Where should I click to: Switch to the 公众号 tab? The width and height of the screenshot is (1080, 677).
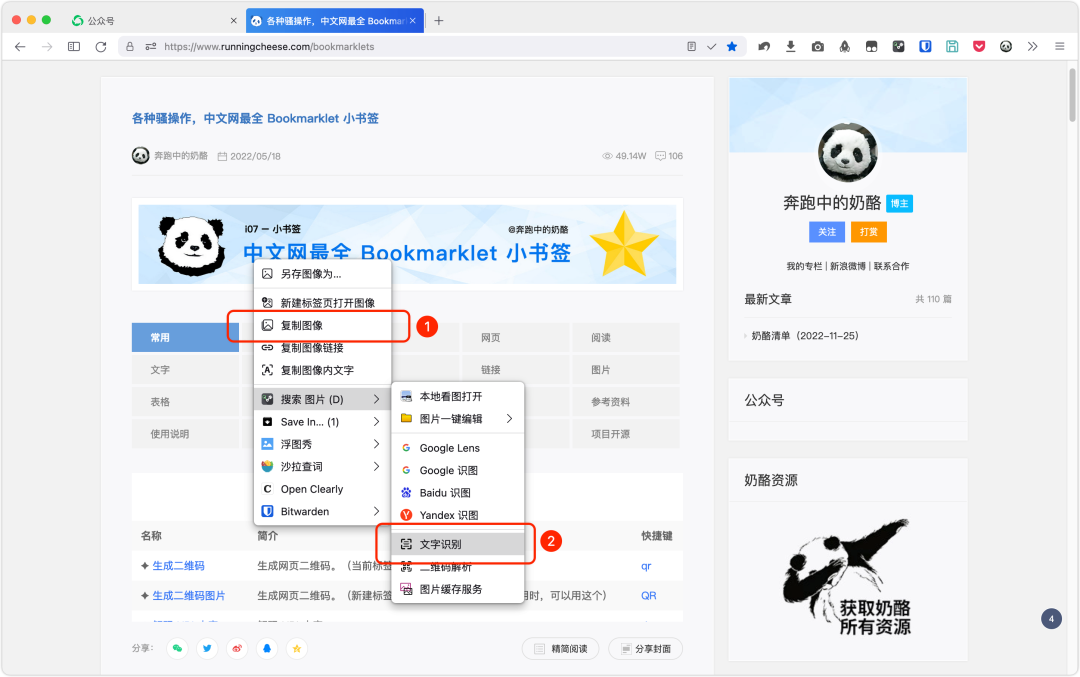(x=156, y=21)
